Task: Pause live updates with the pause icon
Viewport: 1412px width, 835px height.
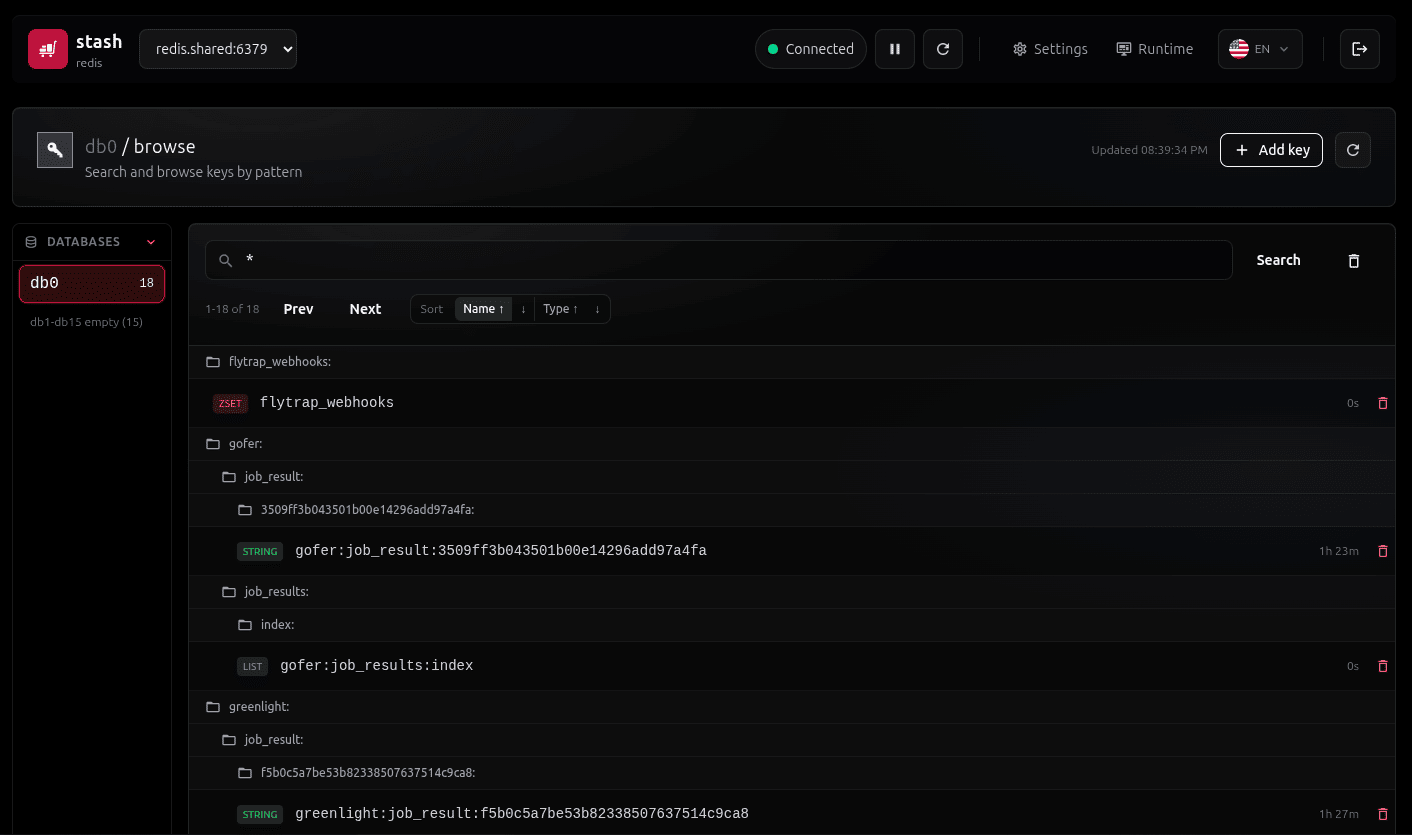Action: click(895, 49)
